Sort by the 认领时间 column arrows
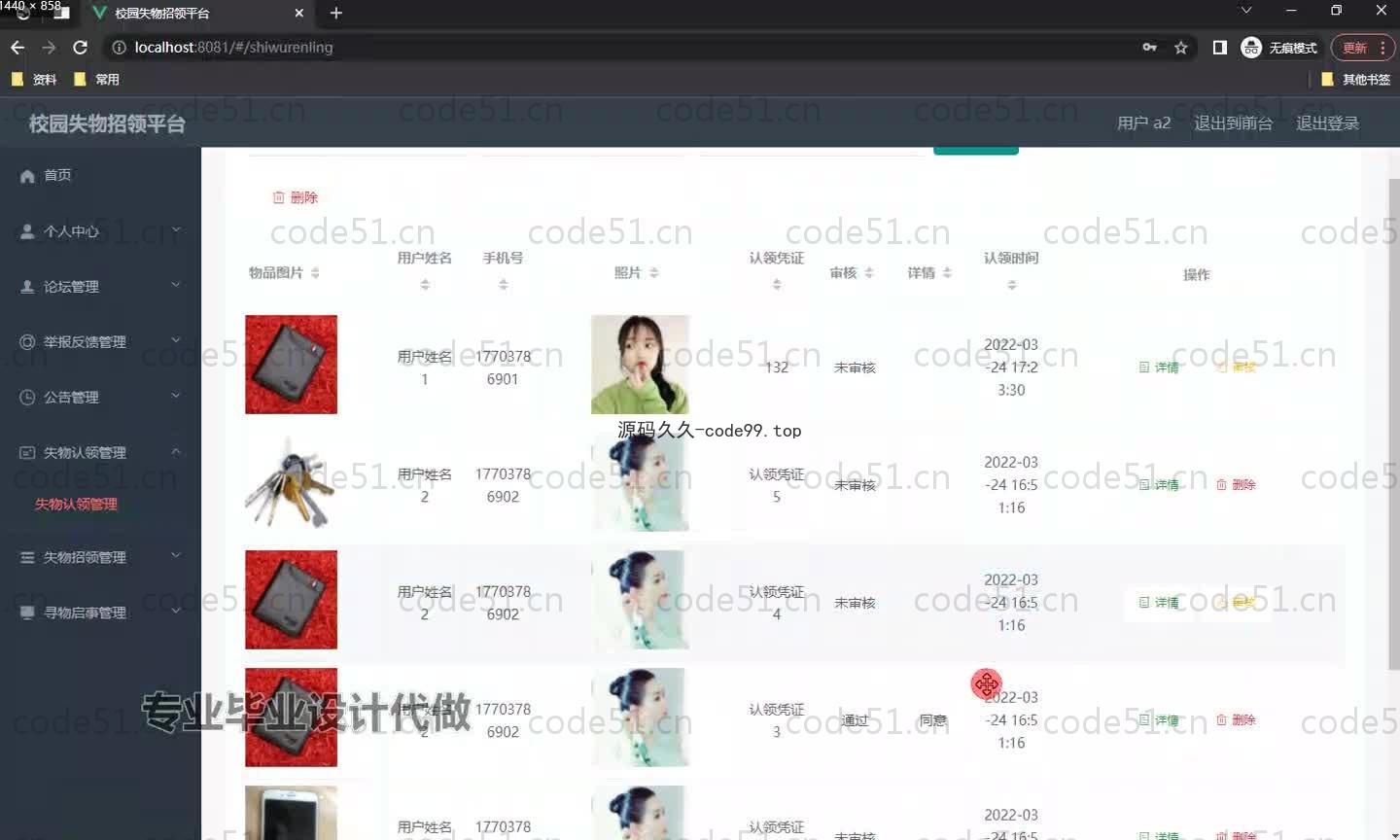The height and width of the screenshot is (840, 1400). tap(1012, 285)
